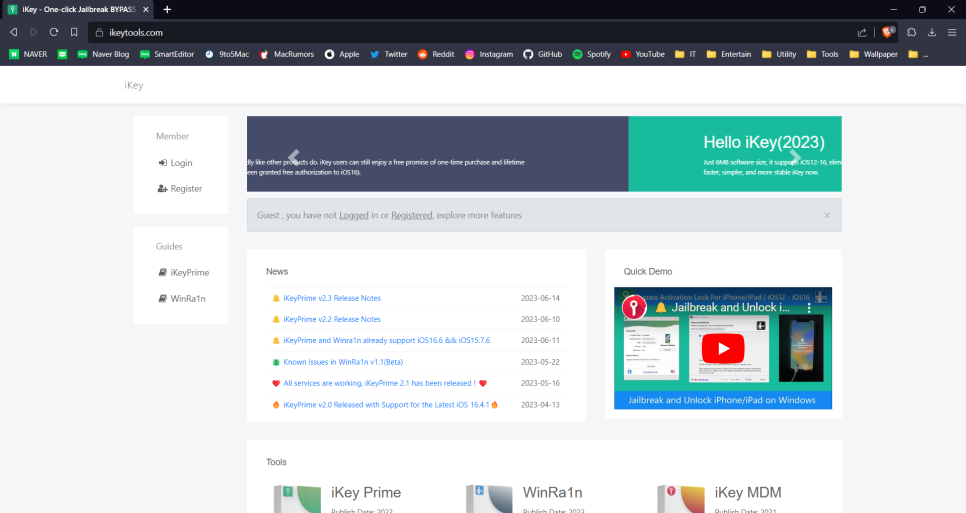Open a new tab with the plus button

tap(167, 9)
